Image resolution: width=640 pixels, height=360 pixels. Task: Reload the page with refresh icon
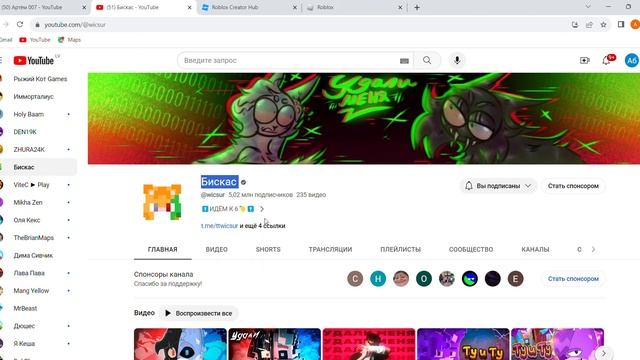[20, 24]
